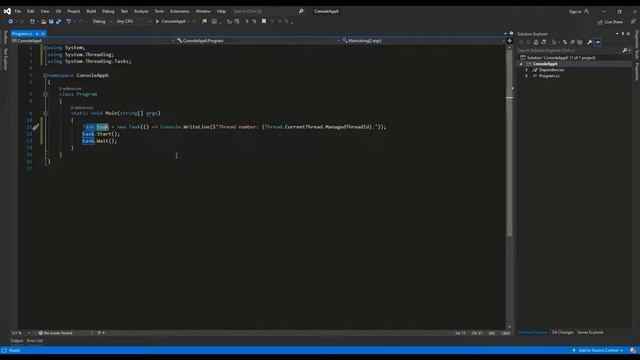
Task: Click the bookmark toolbar icon
Action: (x=264, y=21)
